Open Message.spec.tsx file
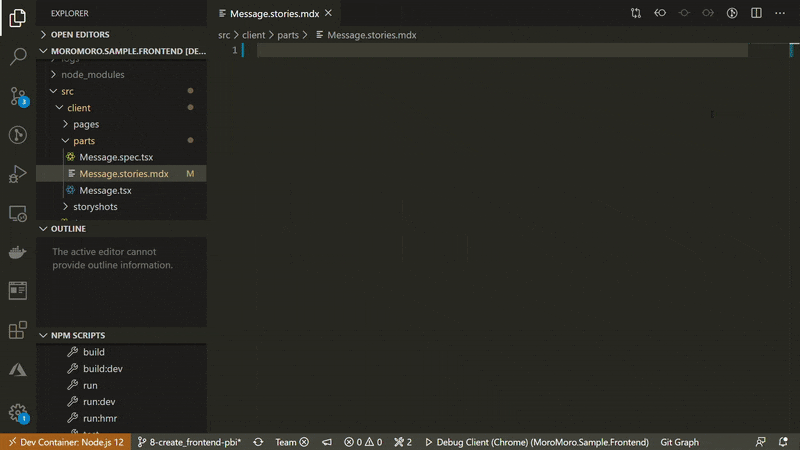The width and height of the screenshot is (800, 450). pos(121,157)
